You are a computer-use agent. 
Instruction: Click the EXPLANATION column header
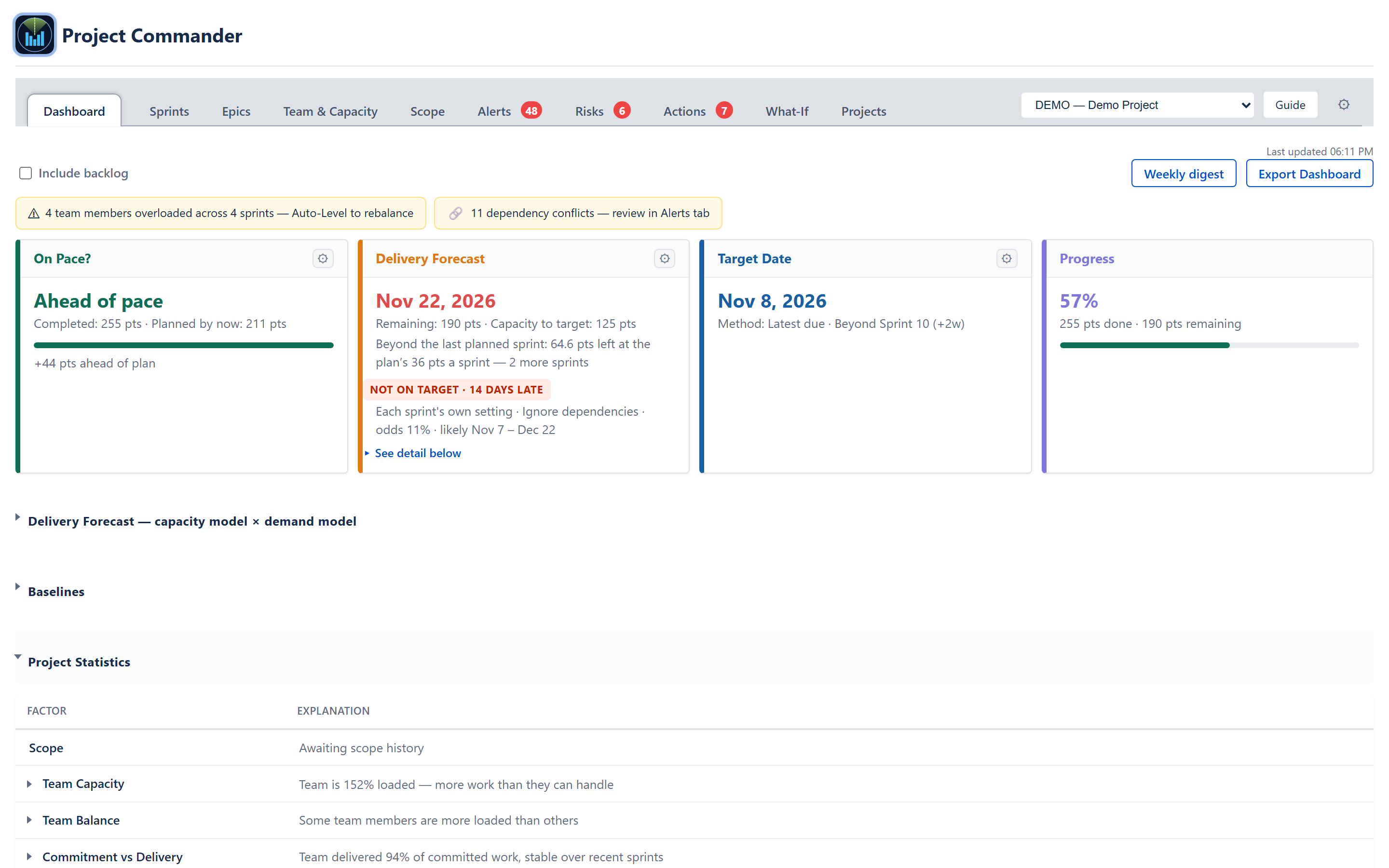pyautogui.click(x=333, y=711)
